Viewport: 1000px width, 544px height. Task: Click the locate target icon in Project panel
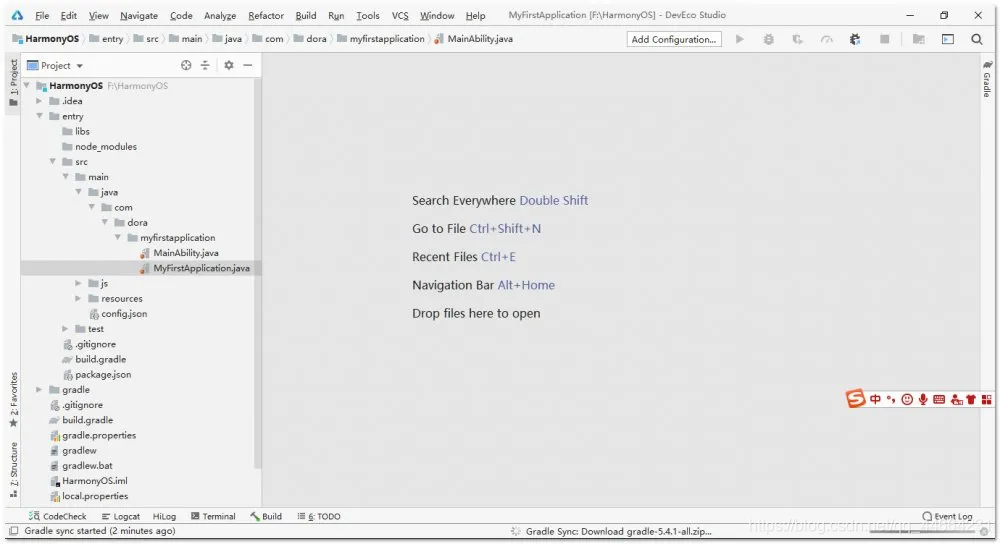[x=186, y=65]
